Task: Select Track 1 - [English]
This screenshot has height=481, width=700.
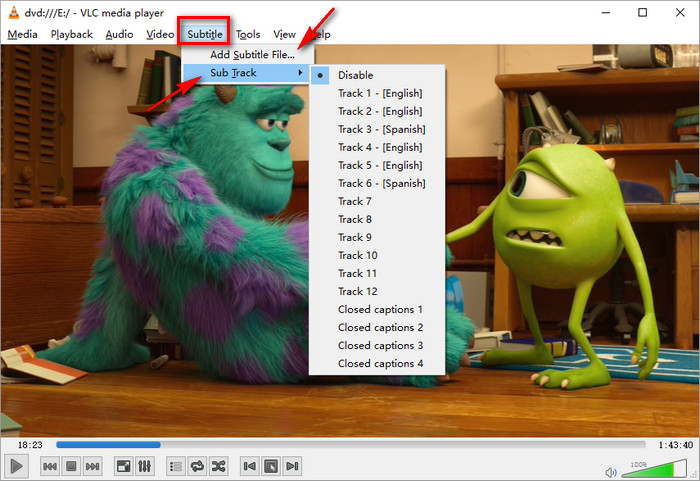Action: coord(377,93)
